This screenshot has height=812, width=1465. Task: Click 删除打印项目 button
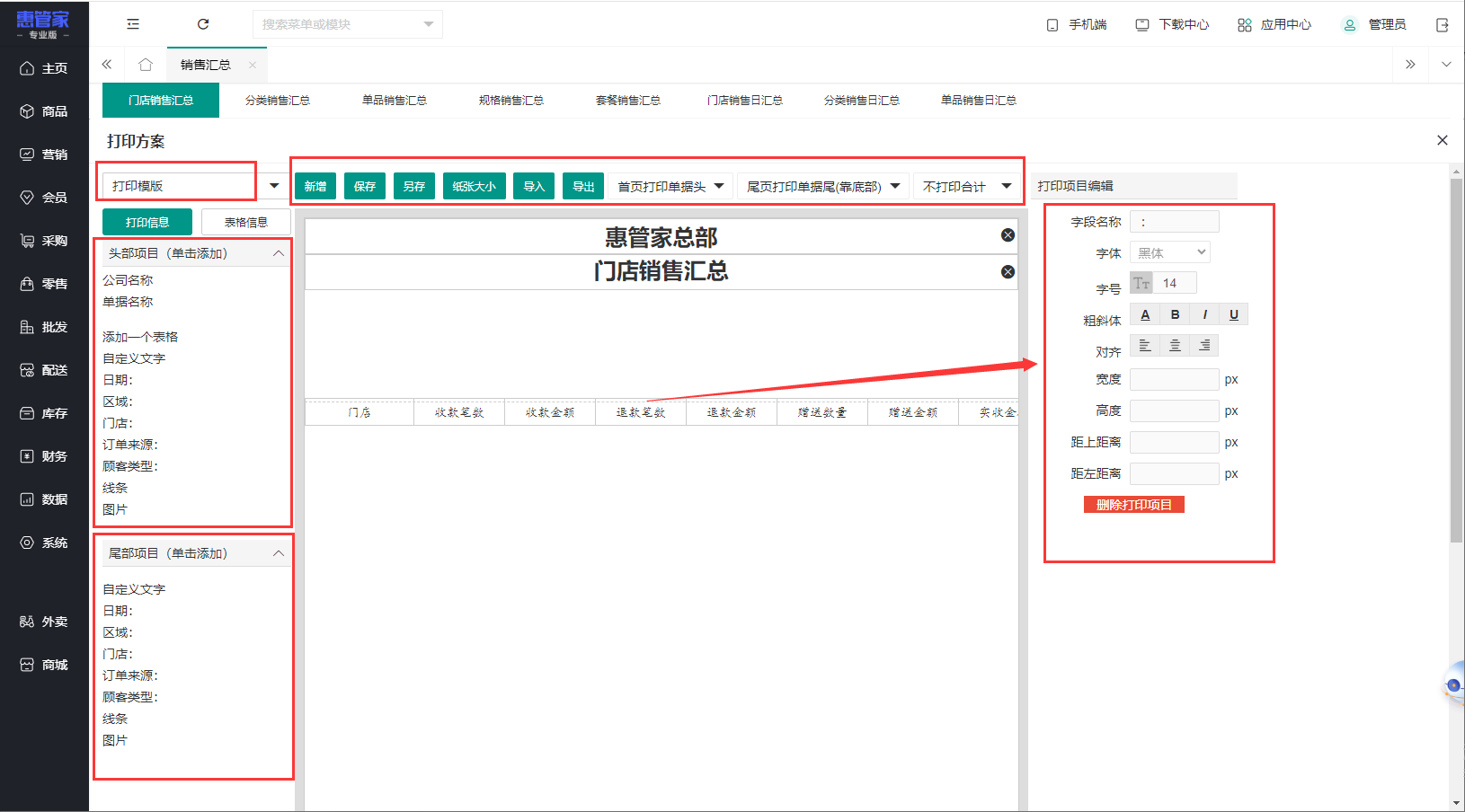coord(1134,505)
